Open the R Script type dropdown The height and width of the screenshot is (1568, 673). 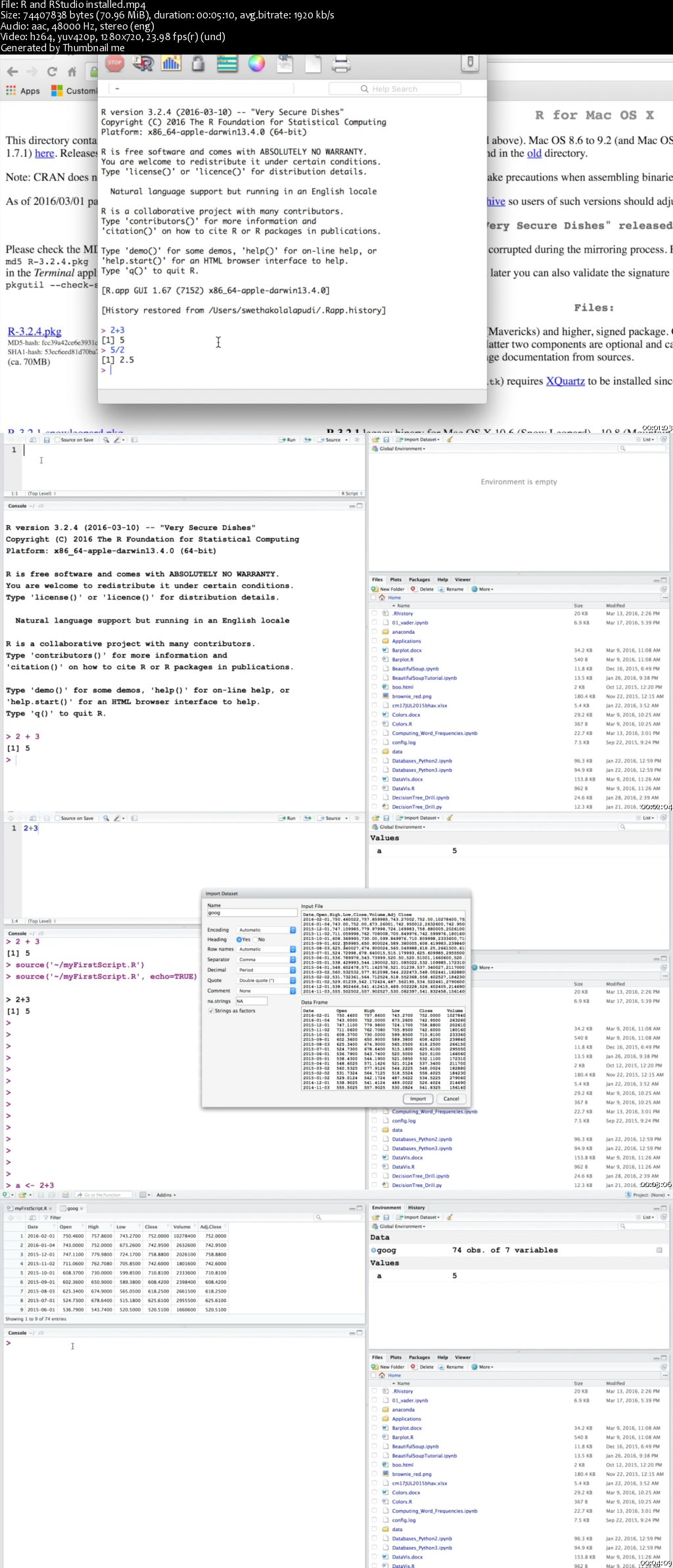352,493
